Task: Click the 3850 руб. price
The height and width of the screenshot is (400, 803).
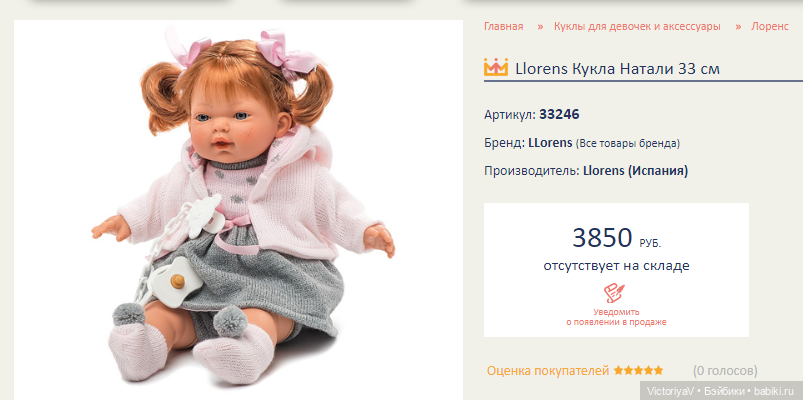Action: 616,238
